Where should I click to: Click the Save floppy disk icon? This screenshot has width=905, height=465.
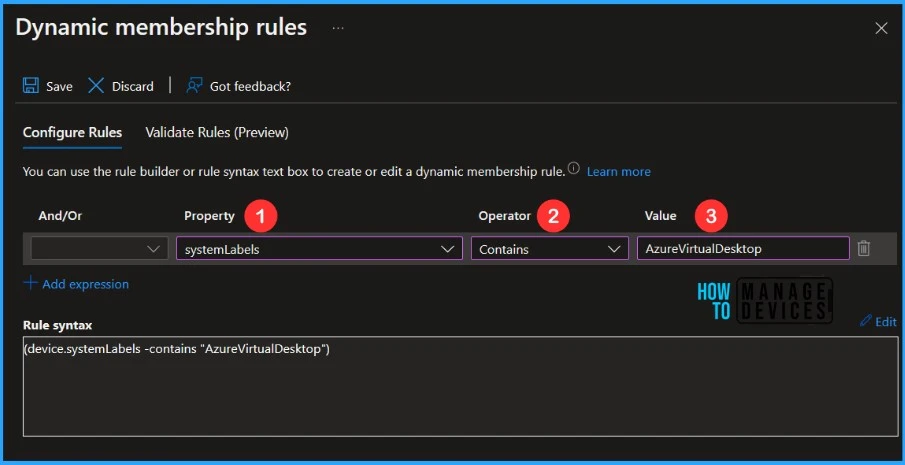[x=31, y=86]
